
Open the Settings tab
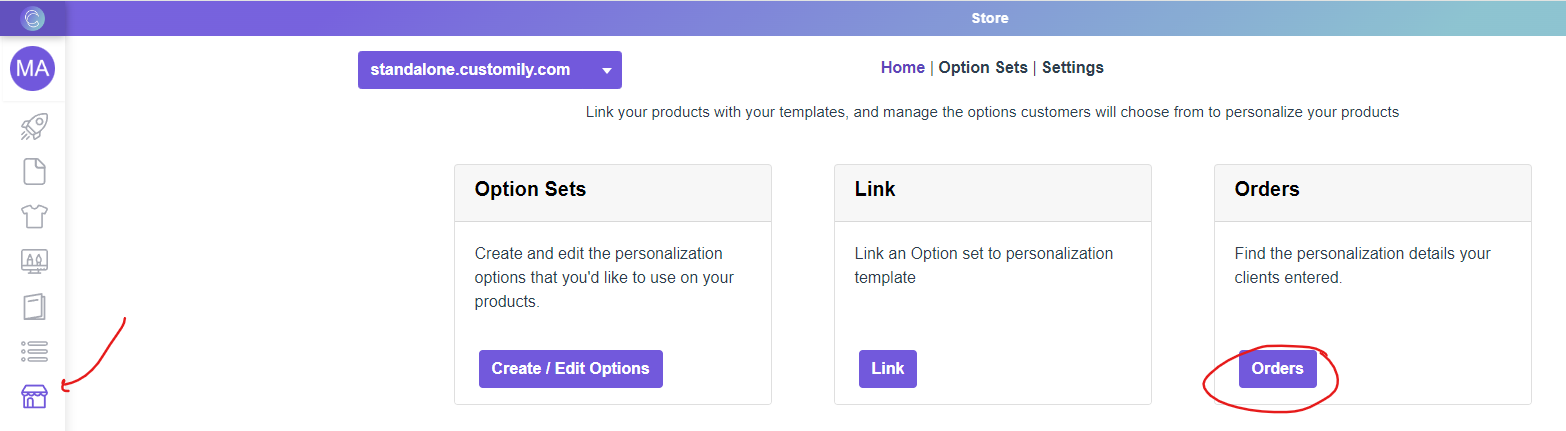pos(1072,68)
